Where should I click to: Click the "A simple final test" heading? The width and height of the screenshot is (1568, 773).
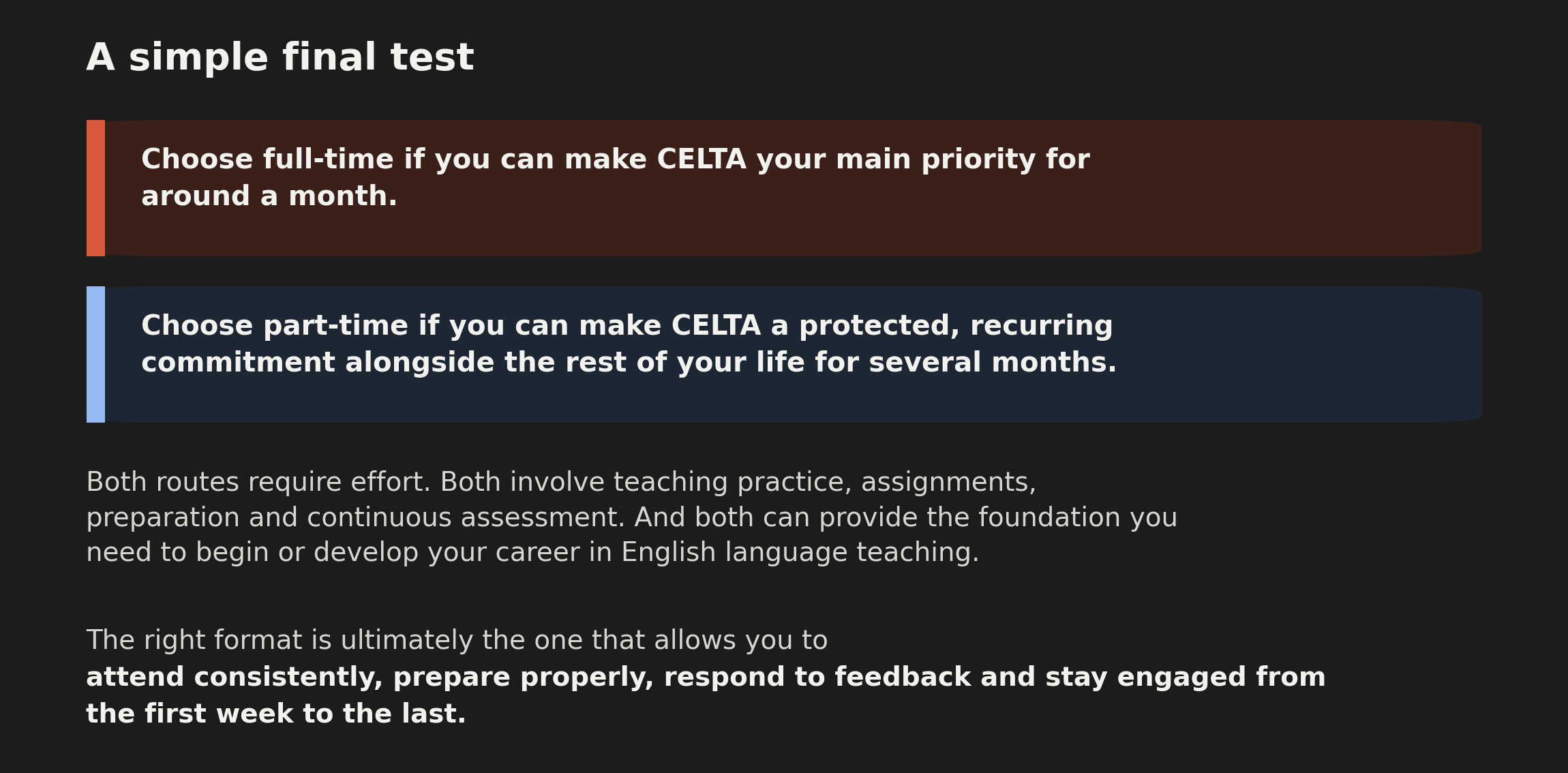[x=280, y=57]
